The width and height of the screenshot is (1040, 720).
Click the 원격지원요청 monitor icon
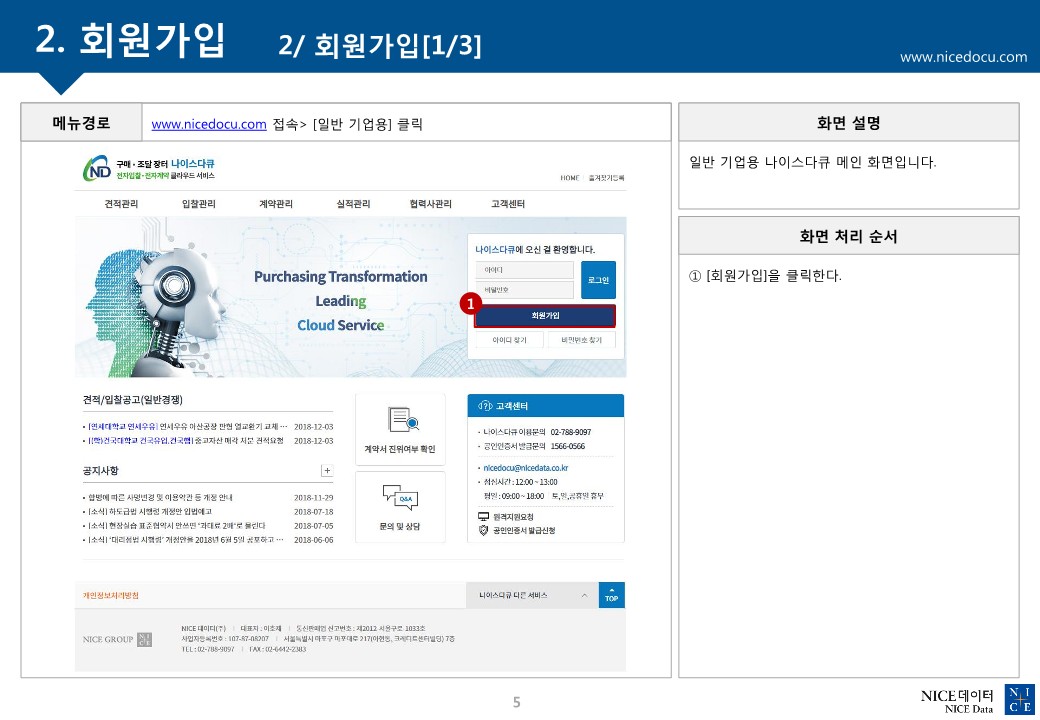(484, 516)
